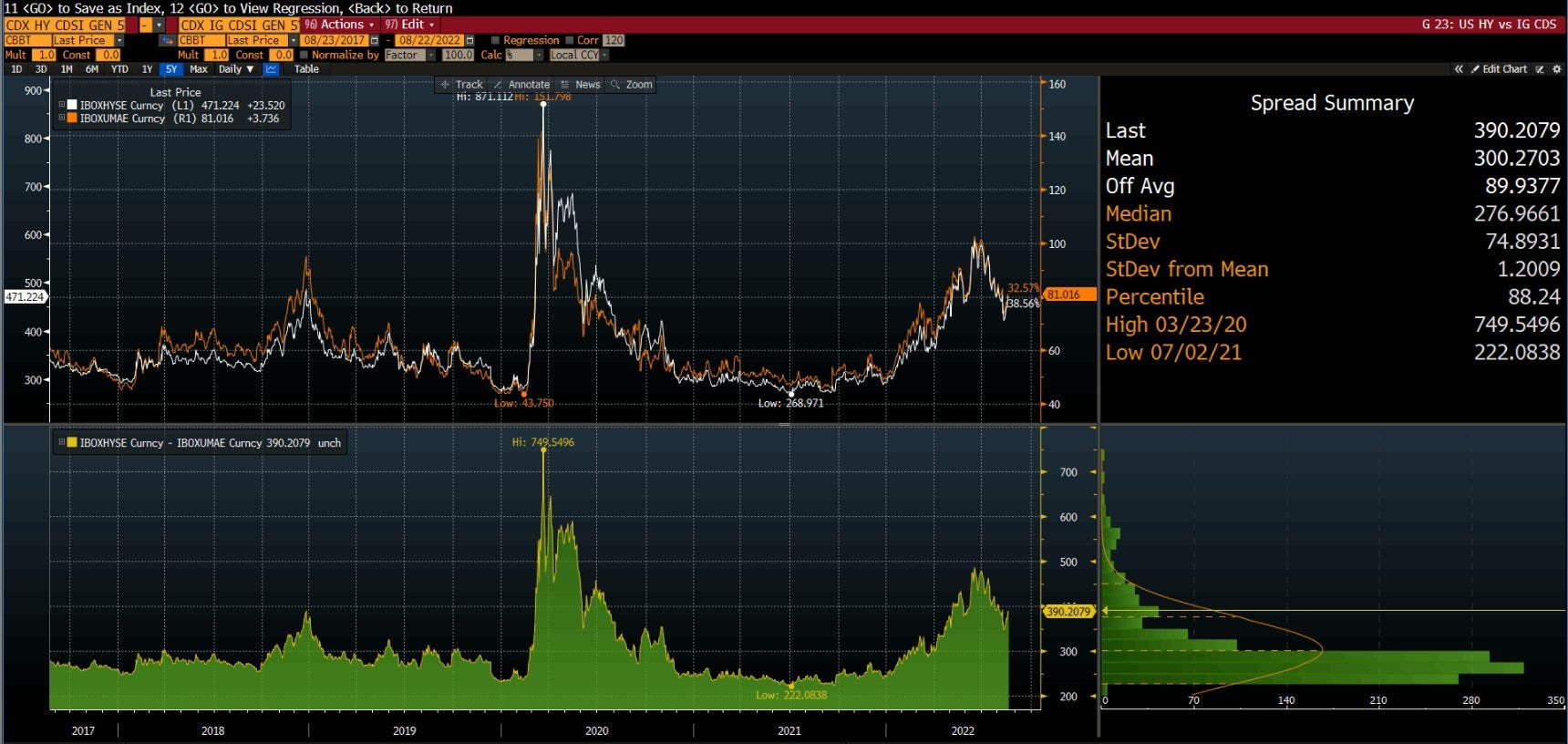Viewport: 1568px width, 744px height.
Task: Click the first Mult 1.0 field
Action: point(44,55)
